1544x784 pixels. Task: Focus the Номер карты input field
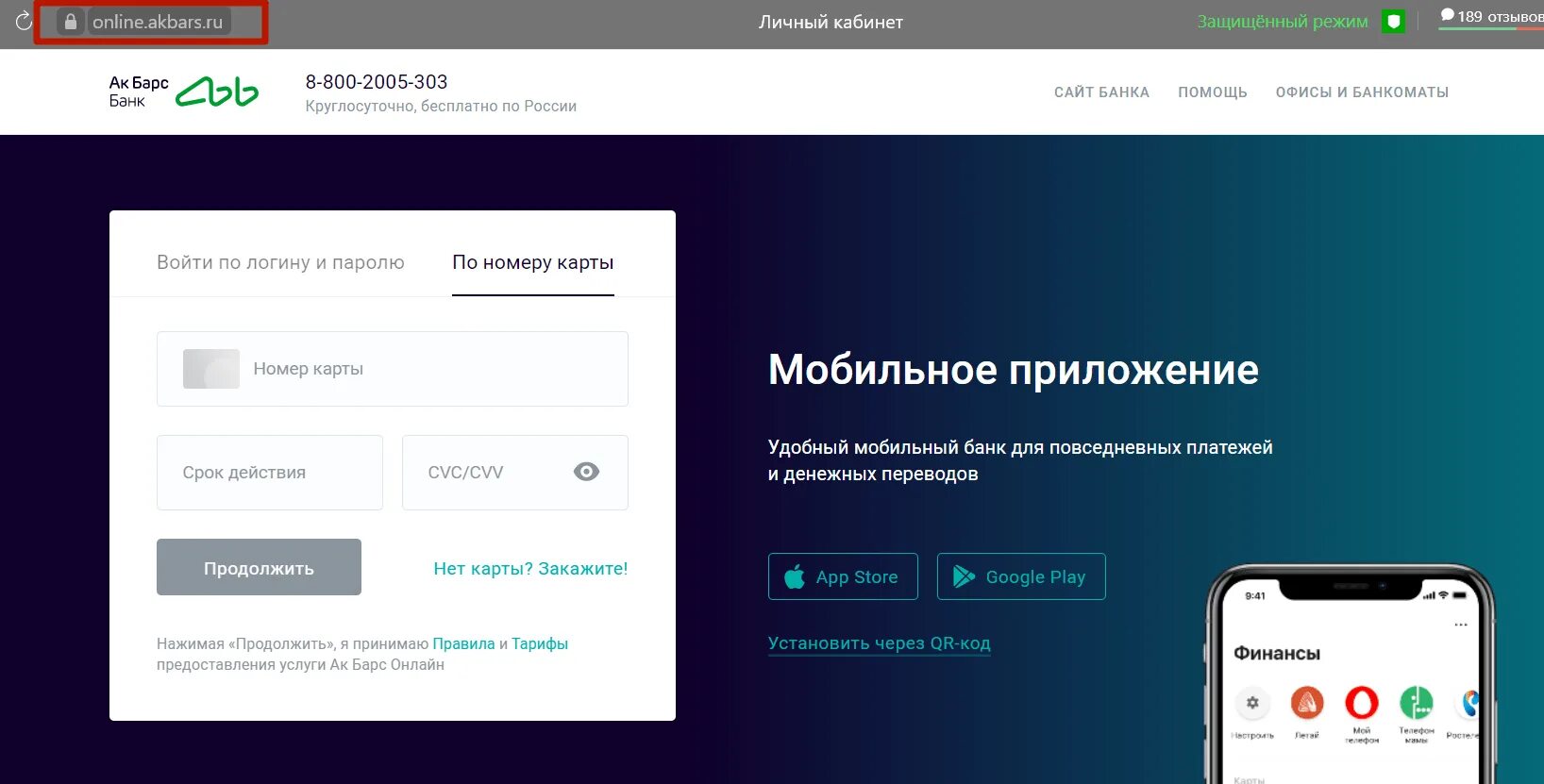click(393, 369)
